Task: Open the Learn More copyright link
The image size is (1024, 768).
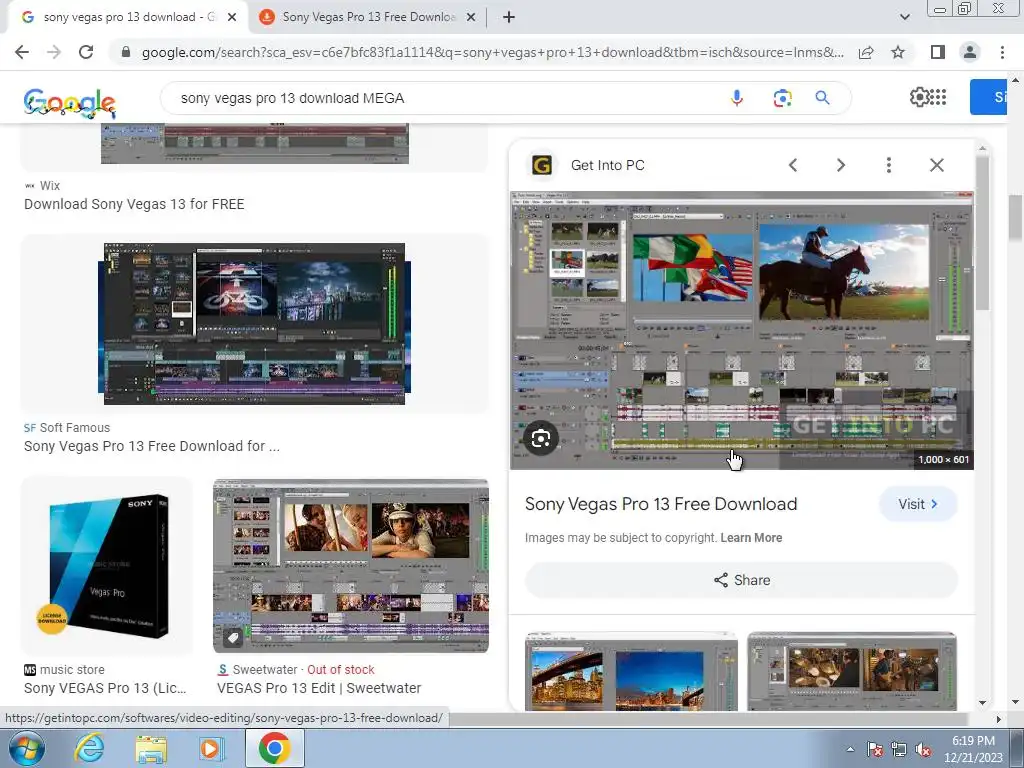Action: [751, 538]
